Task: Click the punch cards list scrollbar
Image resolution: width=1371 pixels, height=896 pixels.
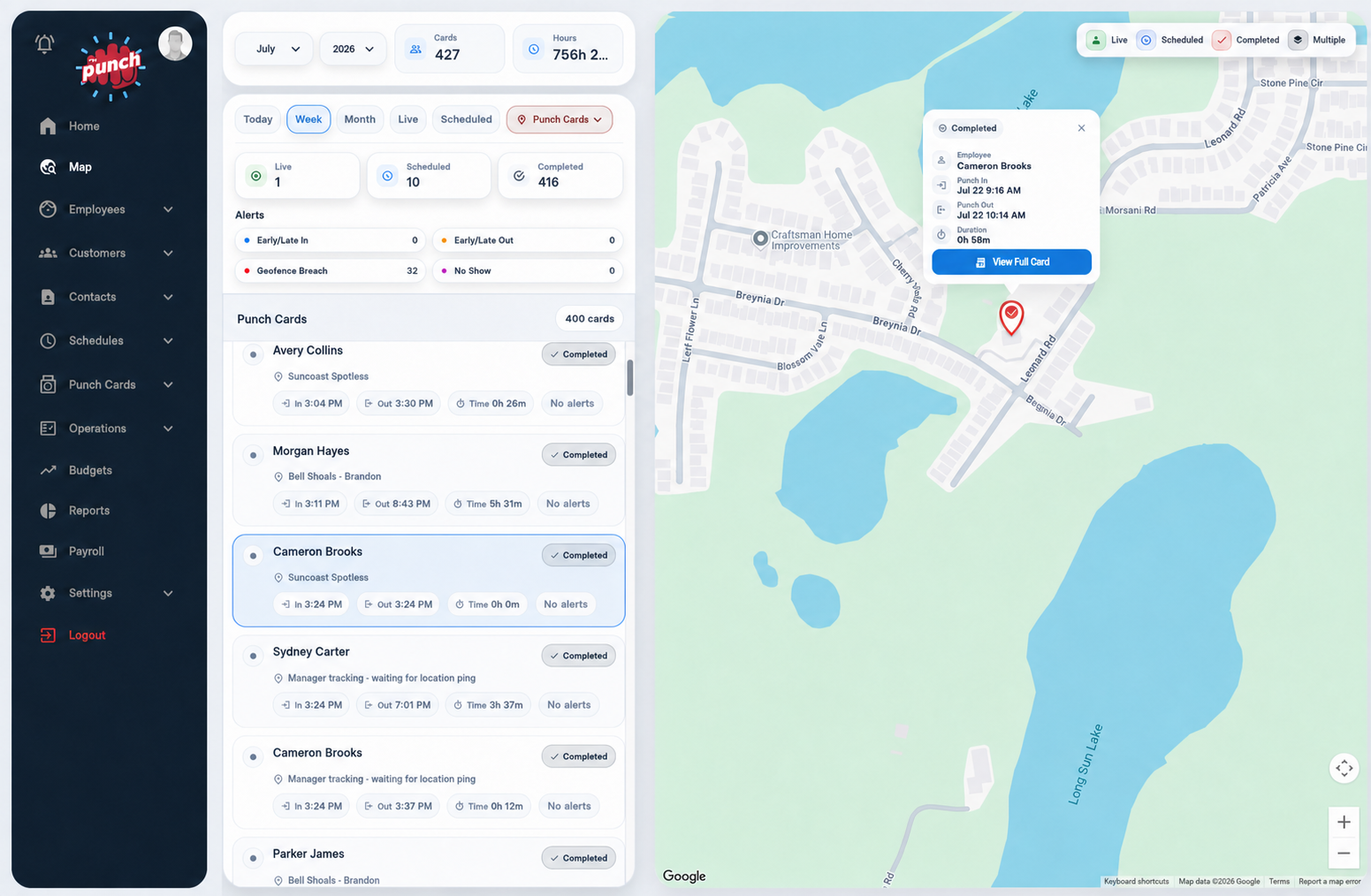Action: click(629, 377)
